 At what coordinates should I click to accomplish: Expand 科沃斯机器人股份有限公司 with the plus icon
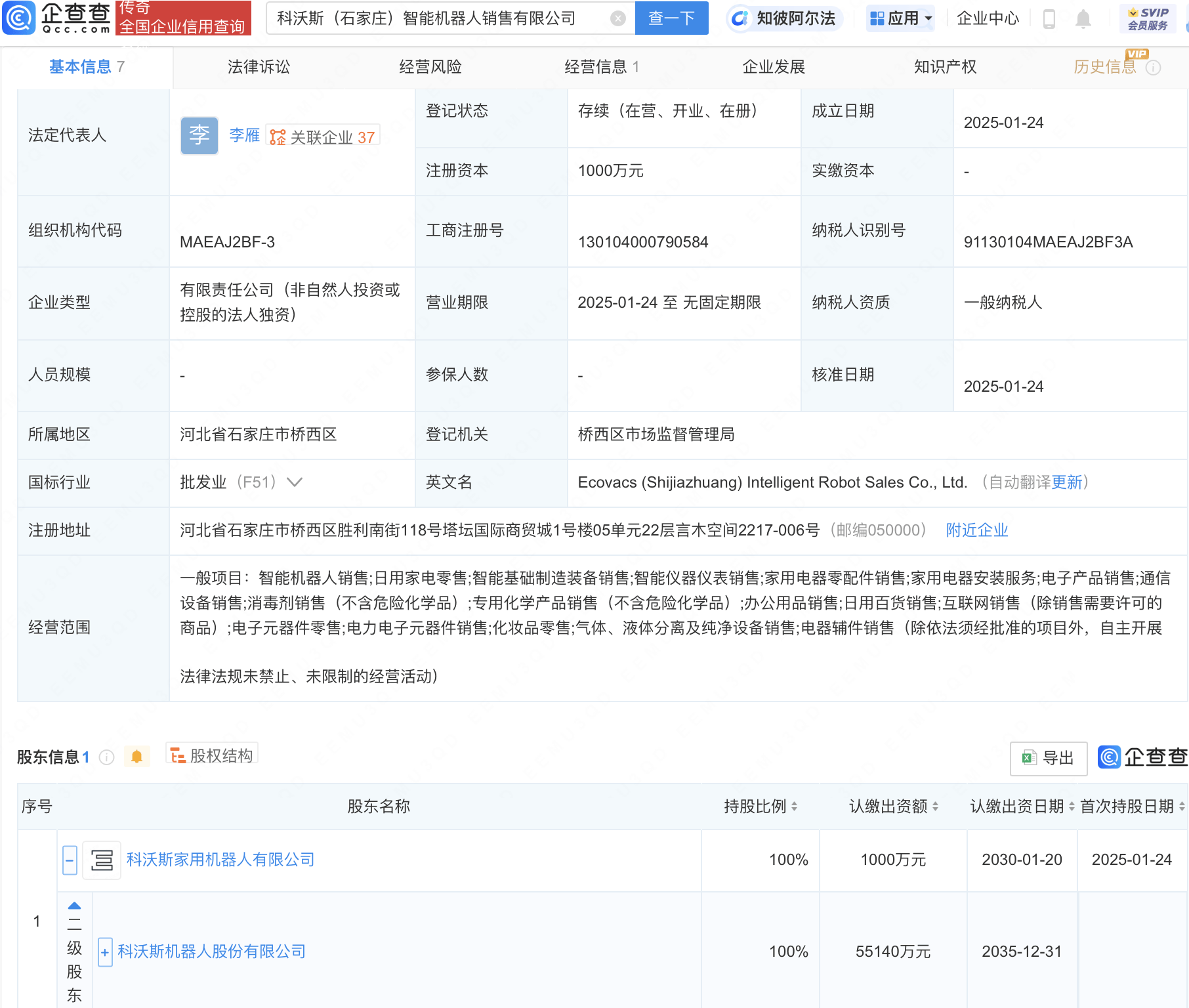(105, 952)
